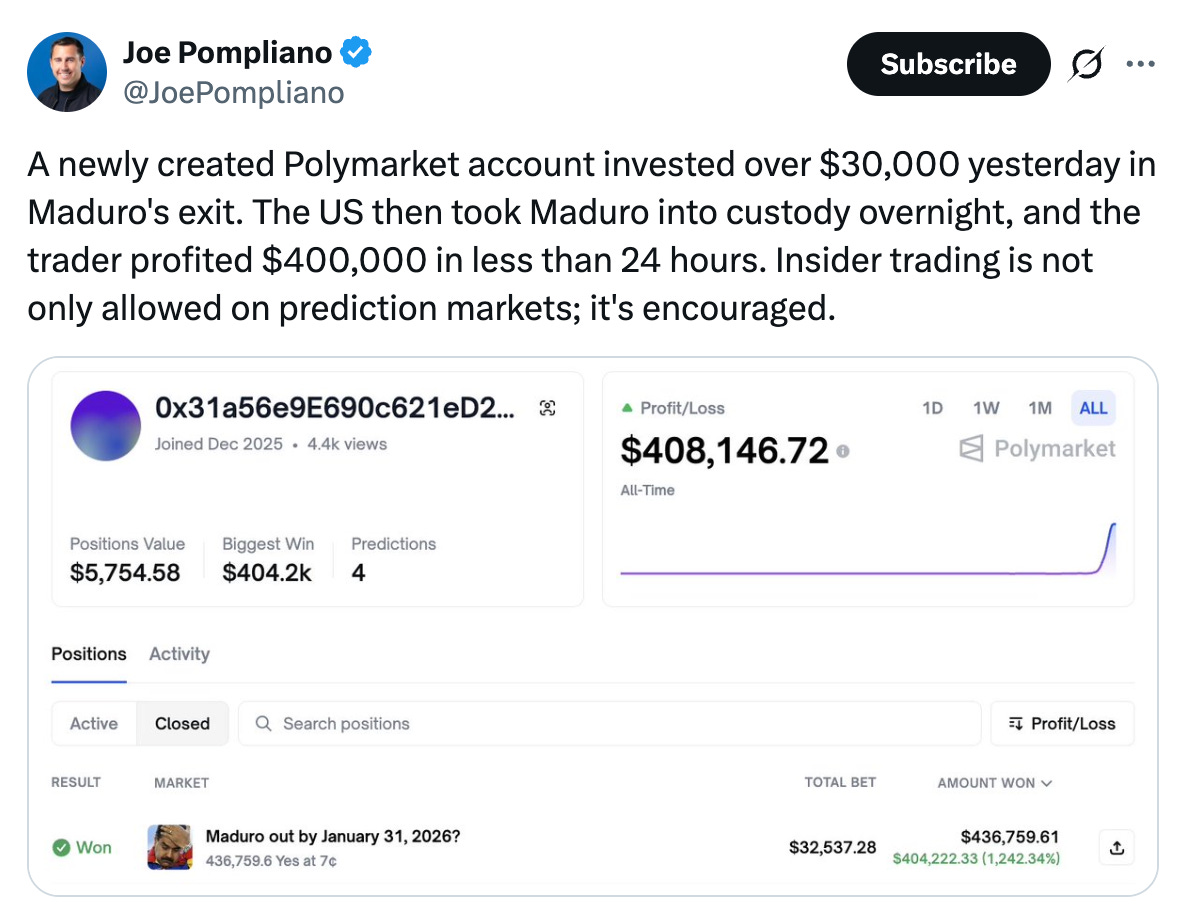Click the share icon on Maduro position row
The height and width of the screenshot is (904, 1186).
[x=1116, y=848]
